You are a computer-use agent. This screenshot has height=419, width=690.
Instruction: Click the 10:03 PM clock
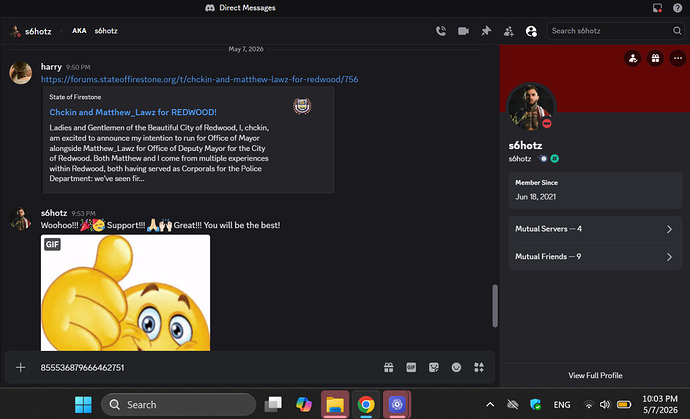(660, 399)
